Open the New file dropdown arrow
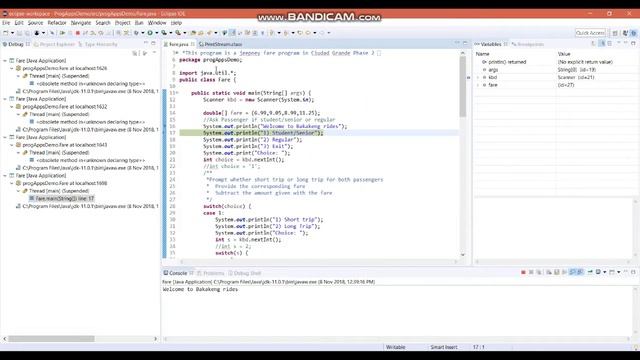This screenshot has height=360, width=640. (x=12, y=33)
